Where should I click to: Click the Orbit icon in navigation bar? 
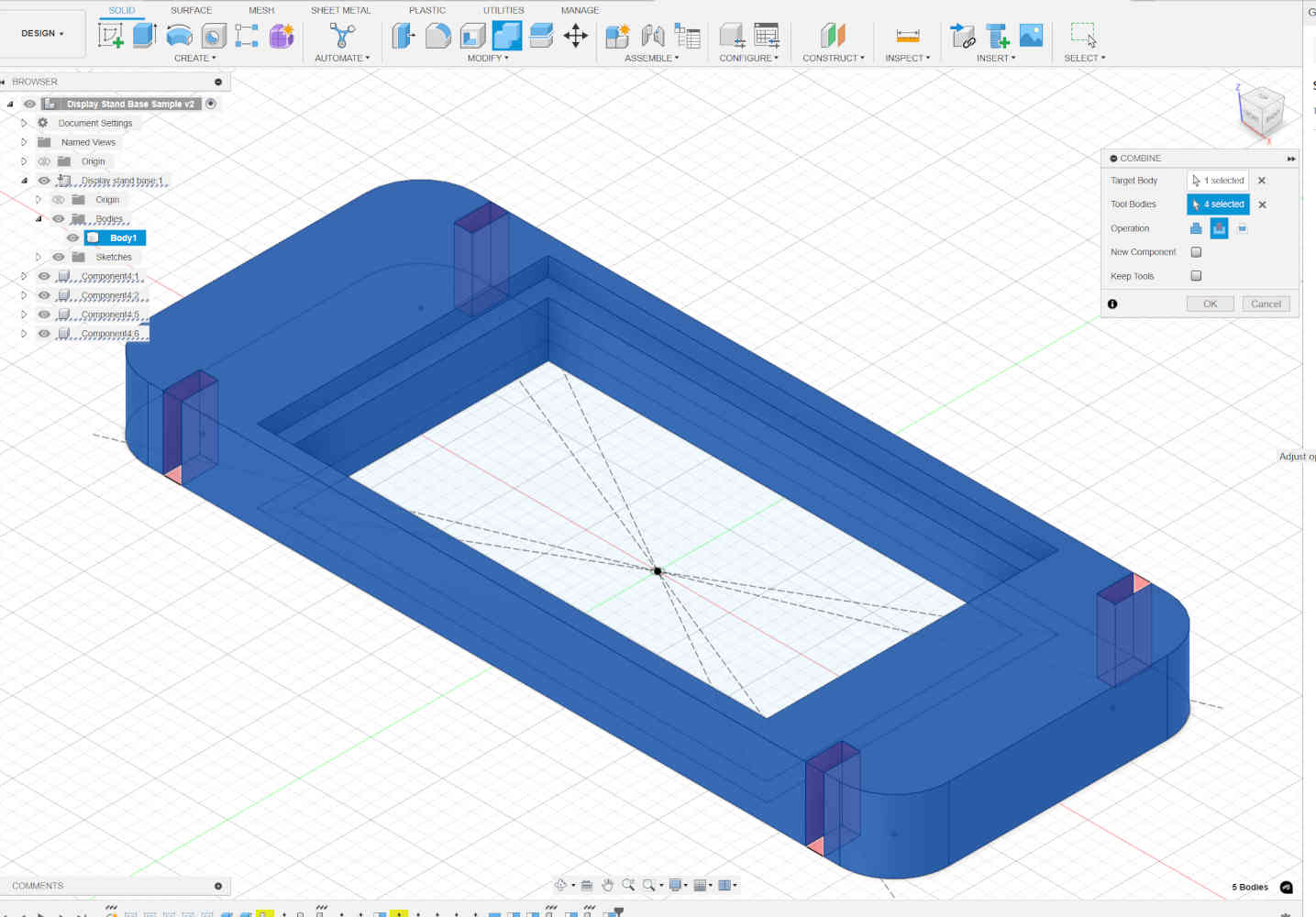560,885
